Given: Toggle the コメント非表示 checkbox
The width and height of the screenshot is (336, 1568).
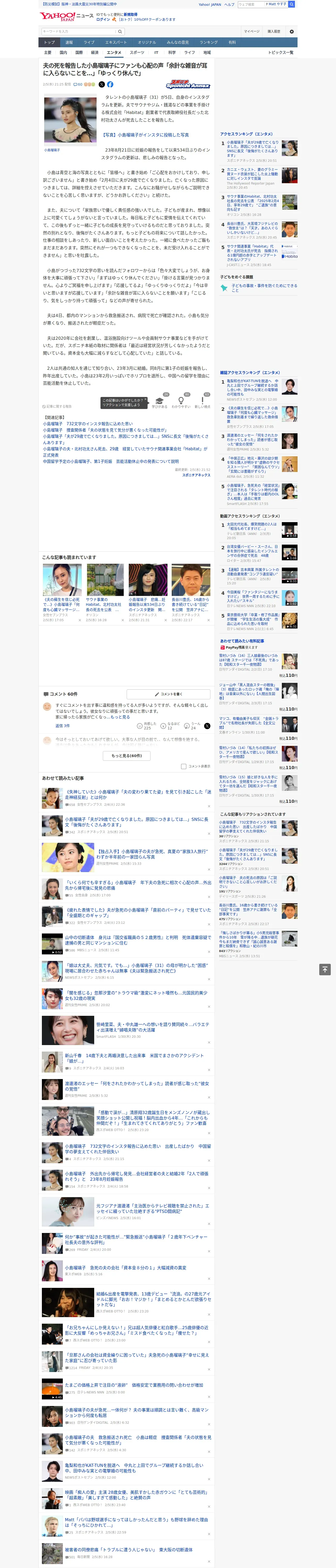Looking at the screenshot, I should tap(183, 766).
